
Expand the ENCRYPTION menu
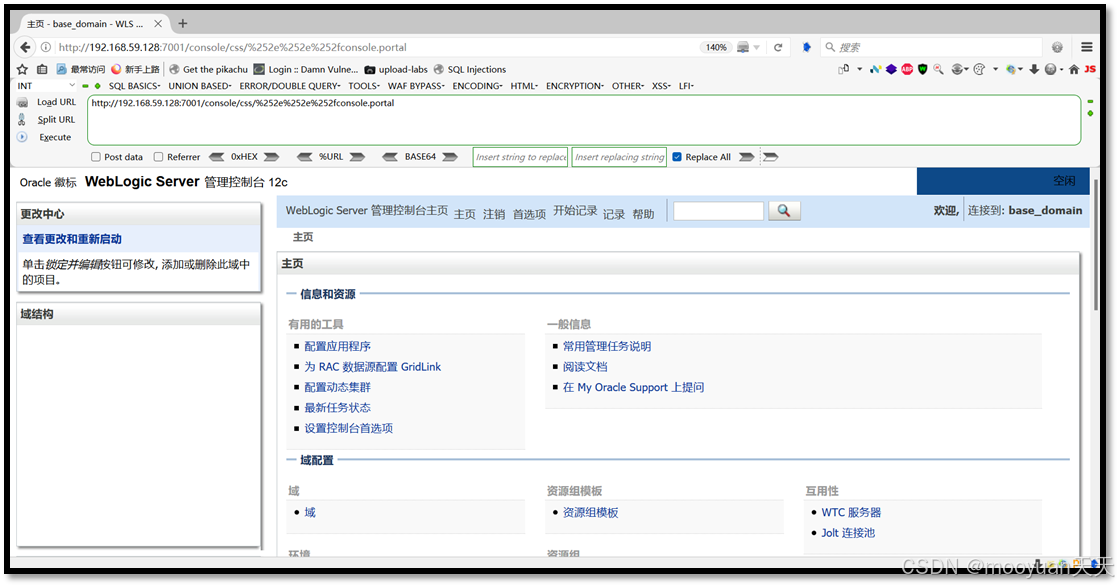coord(574,86)
